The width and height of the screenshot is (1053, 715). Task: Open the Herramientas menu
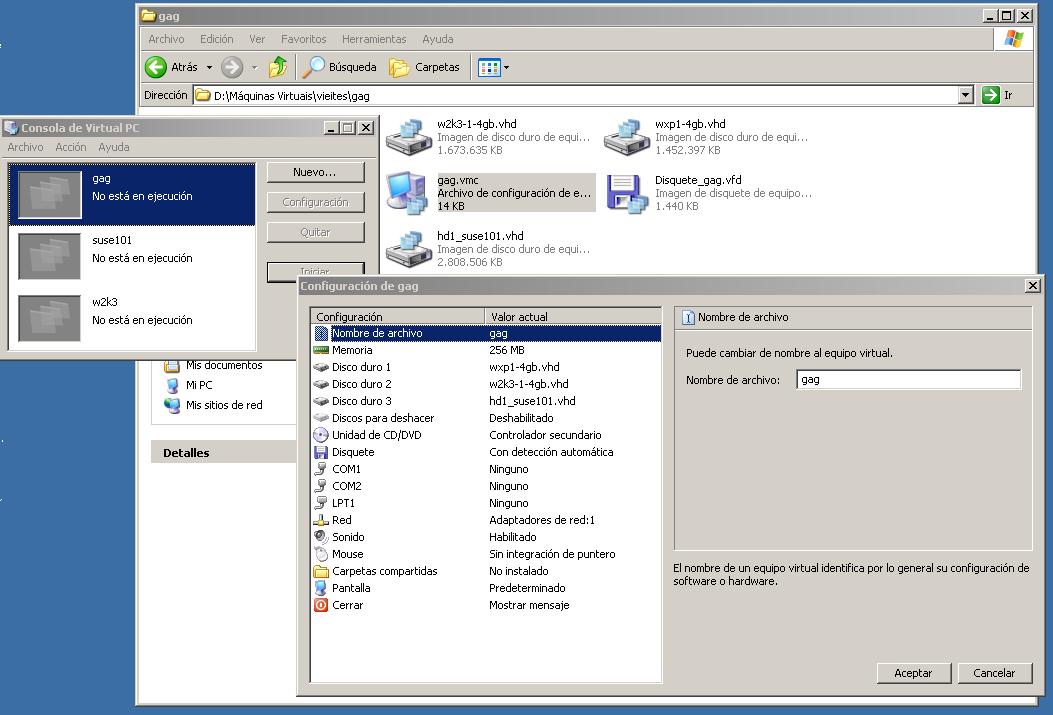point(373,39)
